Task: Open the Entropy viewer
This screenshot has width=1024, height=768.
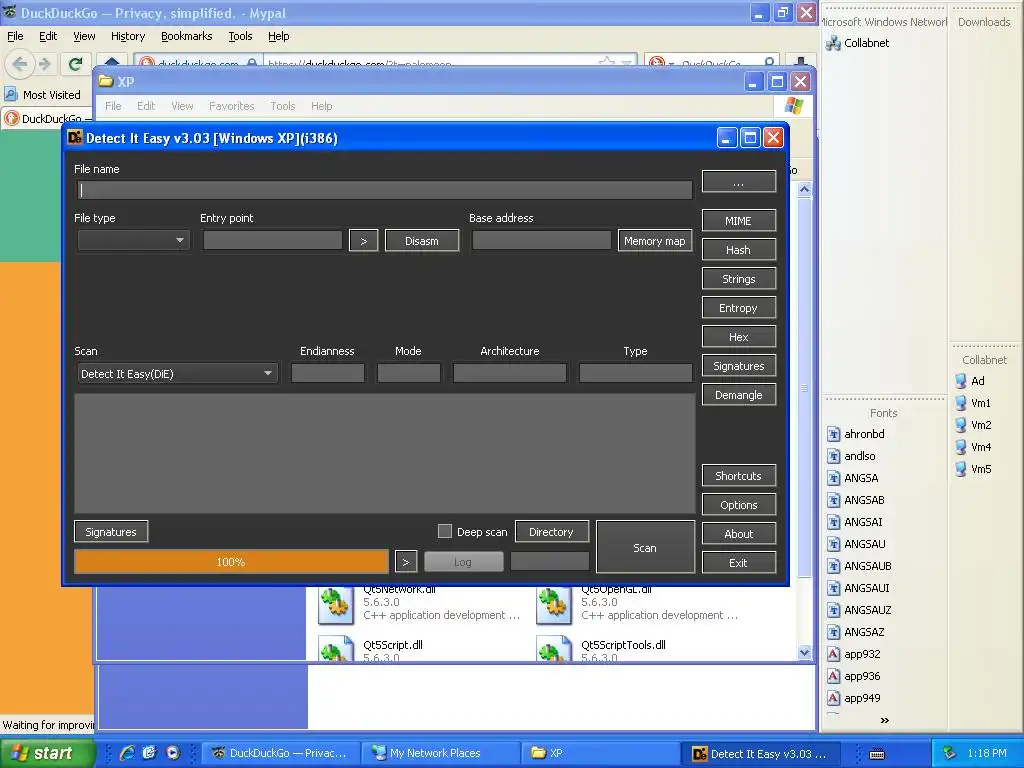Action: [739, 308]
